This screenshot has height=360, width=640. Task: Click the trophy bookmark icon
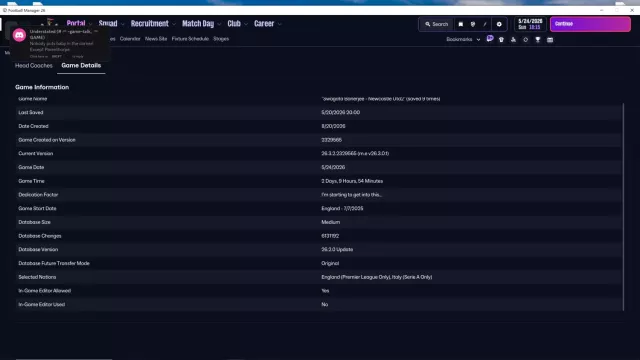click(538, 40)
